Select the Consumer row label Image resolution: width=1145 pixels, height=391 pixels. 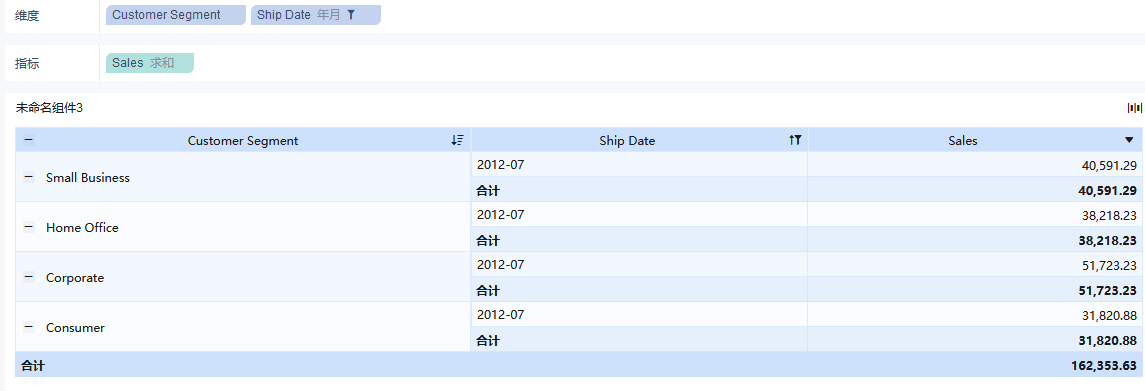click(75, 327)
